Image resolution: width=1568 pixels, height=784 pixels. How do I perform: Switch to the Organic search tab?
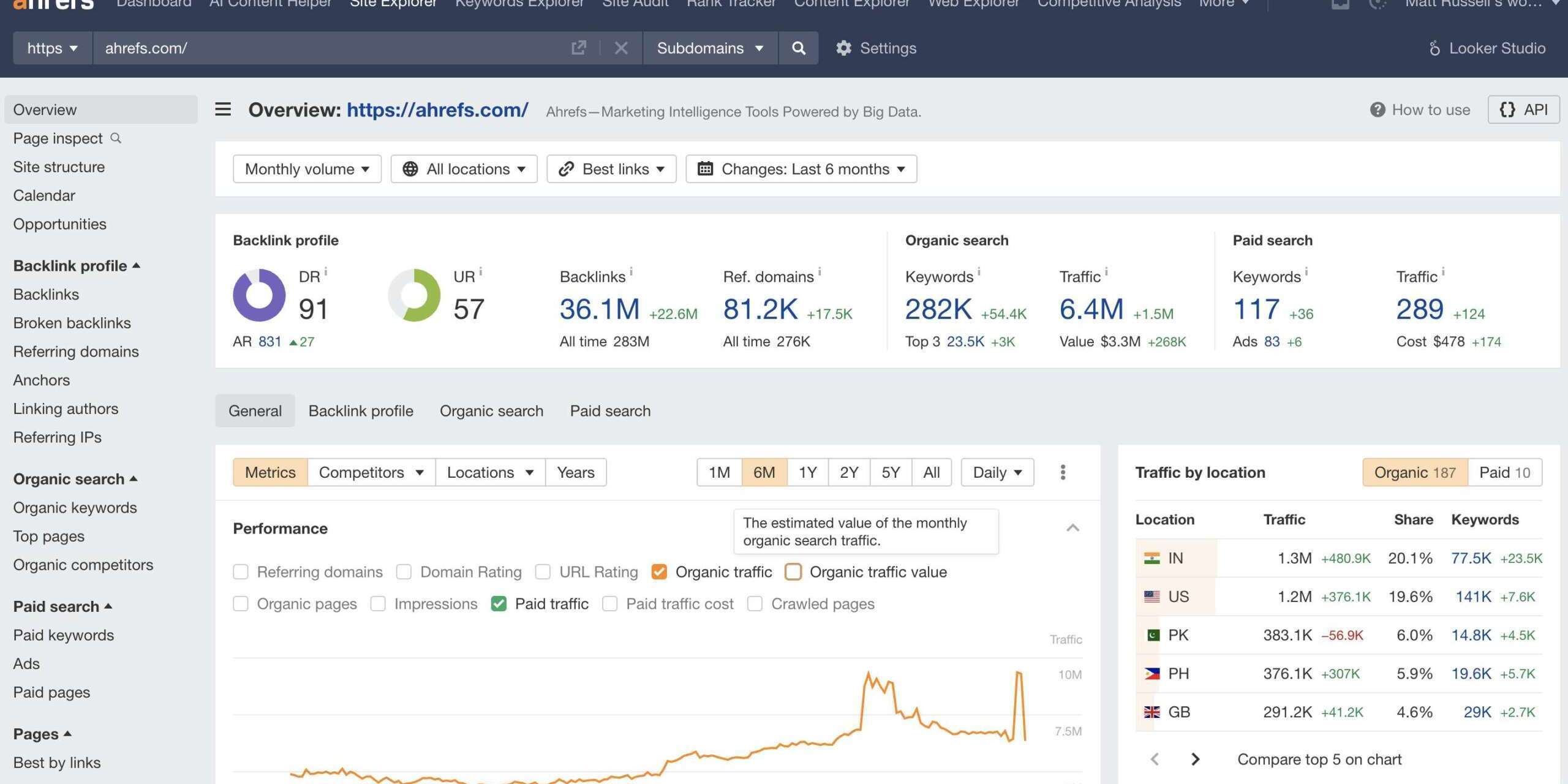pos(491,411)
